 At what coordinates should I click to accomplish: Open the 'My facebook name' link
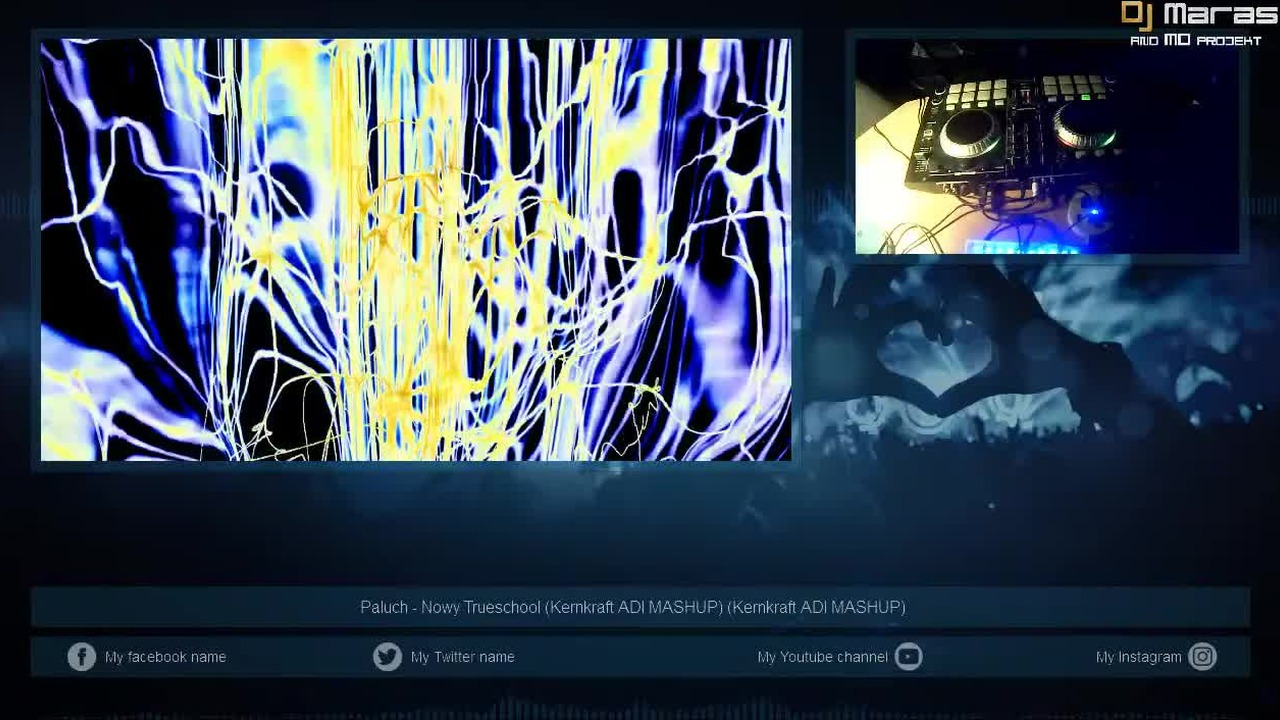click(165, 657)
